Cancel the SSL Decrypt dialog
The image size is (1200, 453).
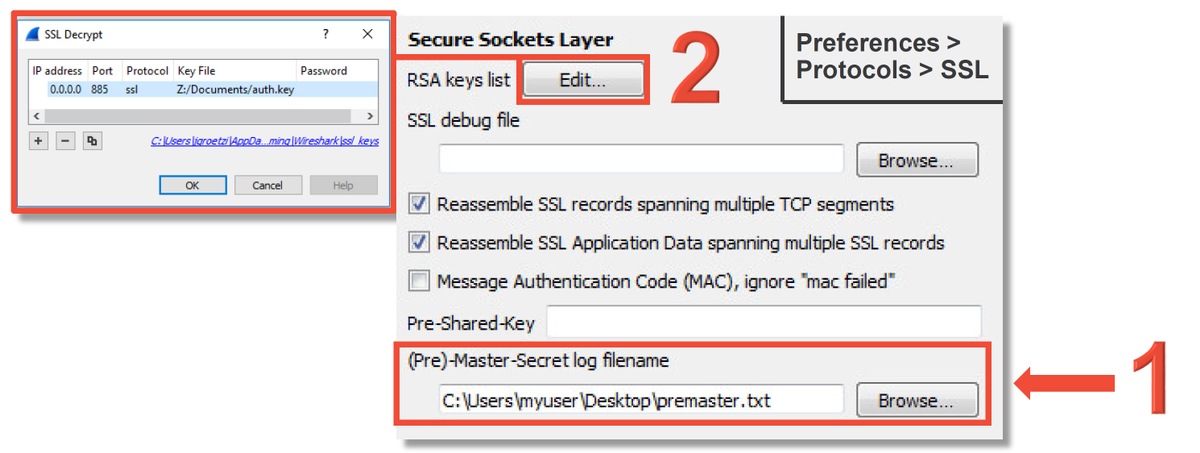(x=267, y=185)
